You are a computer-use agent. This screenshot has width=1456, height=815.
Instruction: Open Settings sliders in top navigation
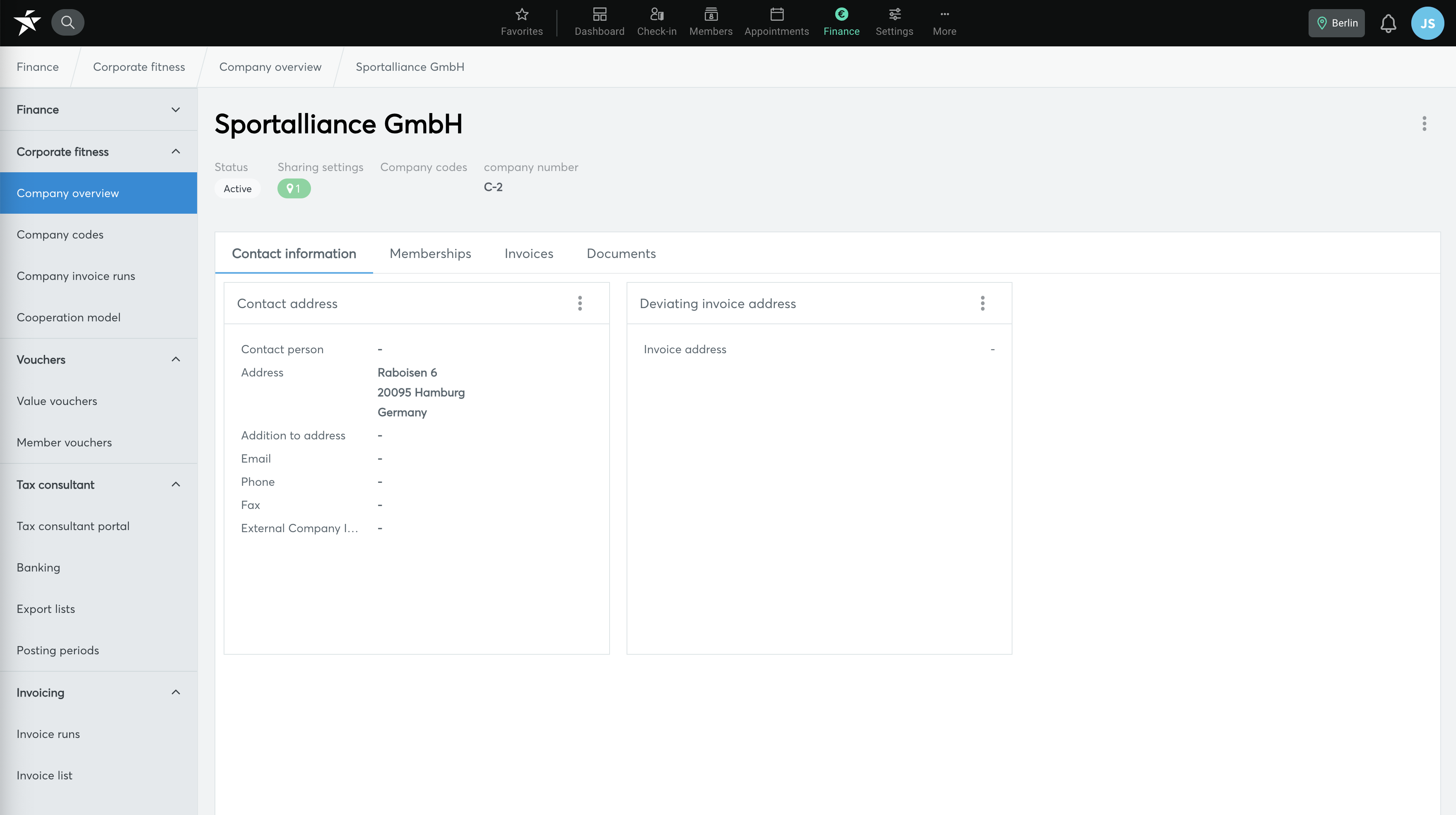894,23
